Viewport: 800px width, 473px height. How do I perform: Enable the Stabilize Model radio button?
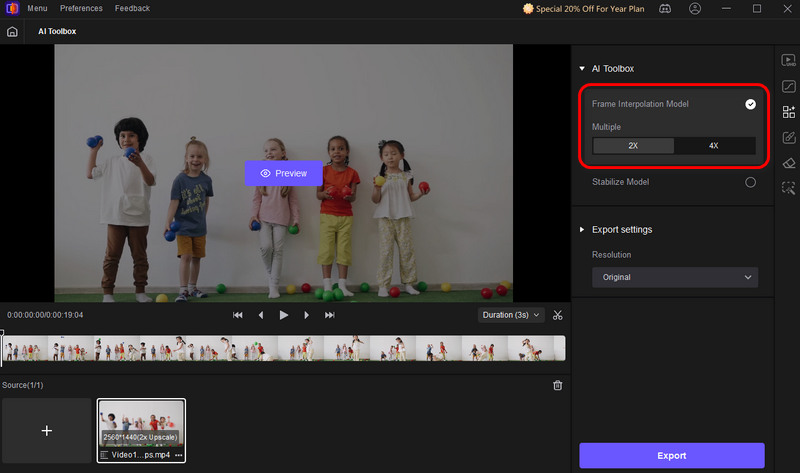point(750,182)
